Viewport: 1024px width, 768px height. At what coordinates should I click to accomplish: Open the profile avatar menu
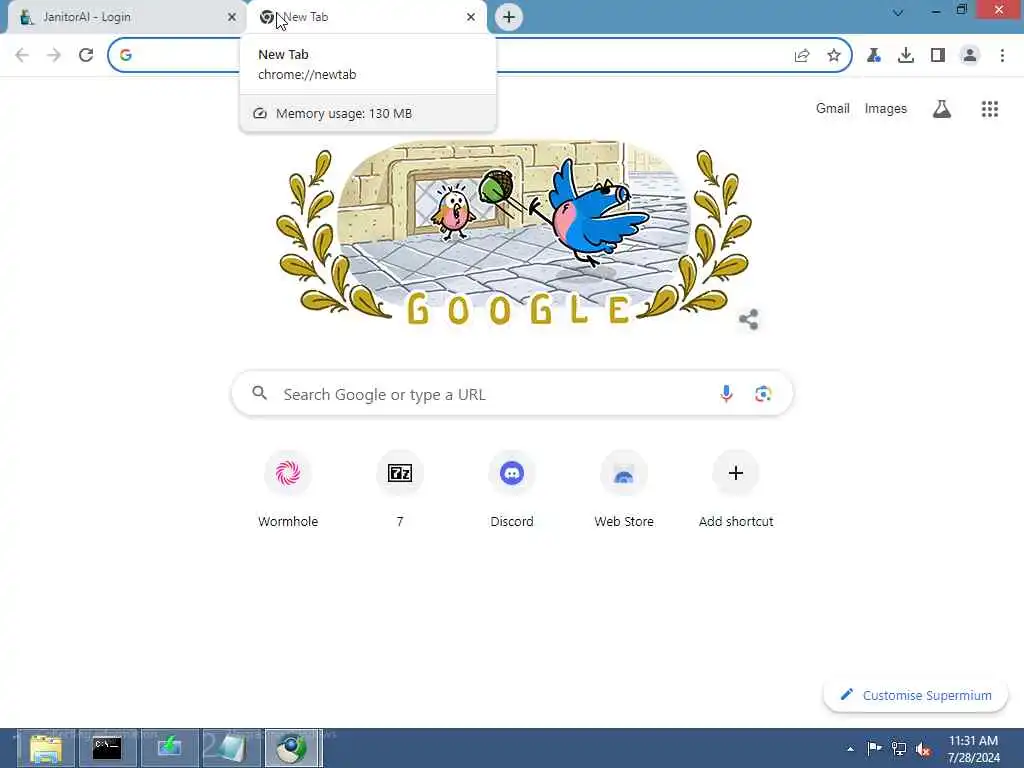tap(970, 56)
